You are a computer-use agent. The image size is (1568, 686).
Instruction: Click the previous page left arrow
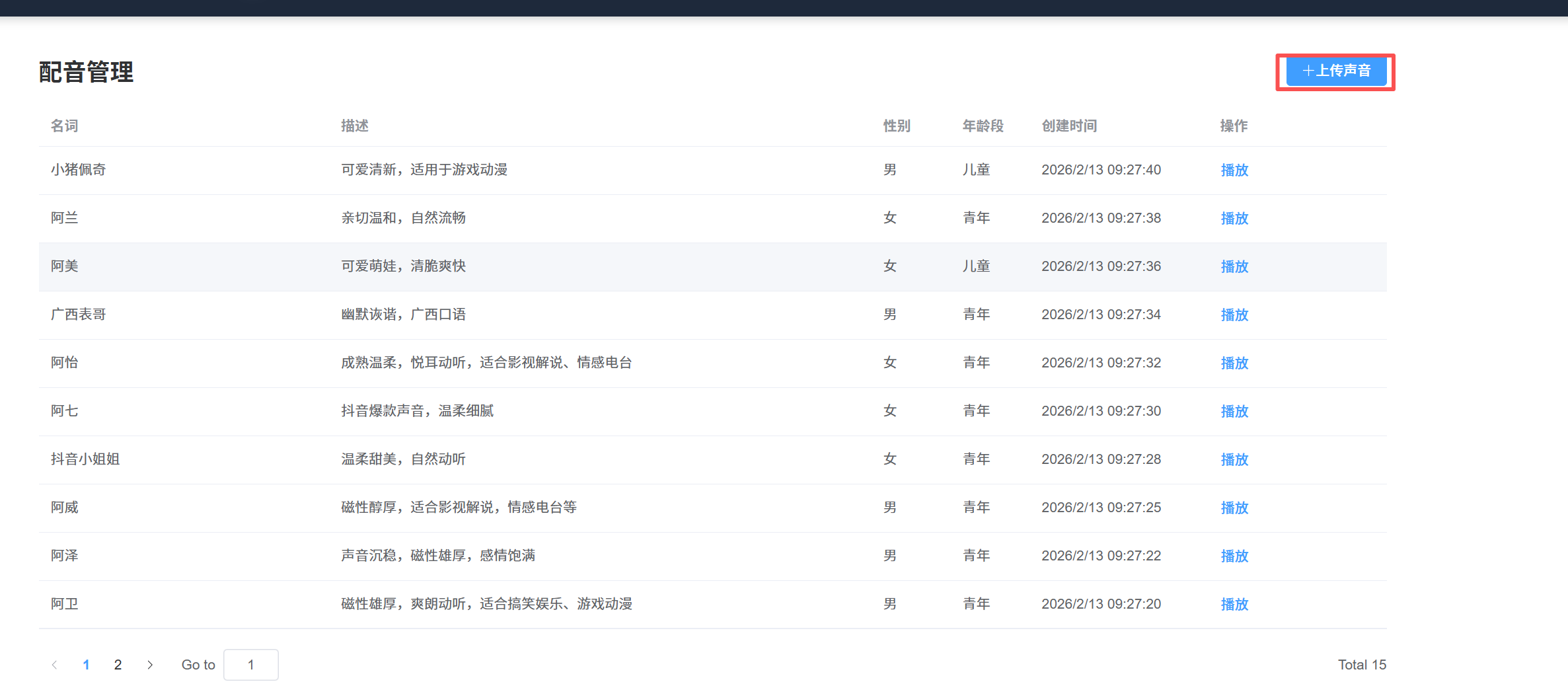tap(54, 665)
